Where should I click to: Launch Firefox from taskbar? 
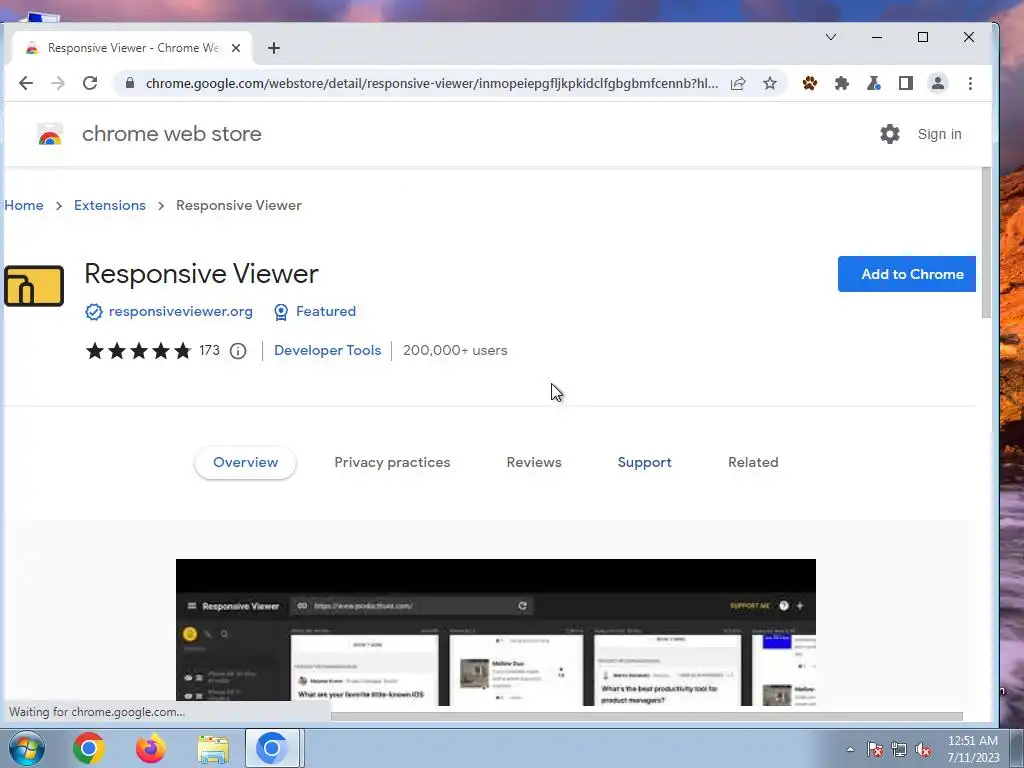click(x=151, y=748)
